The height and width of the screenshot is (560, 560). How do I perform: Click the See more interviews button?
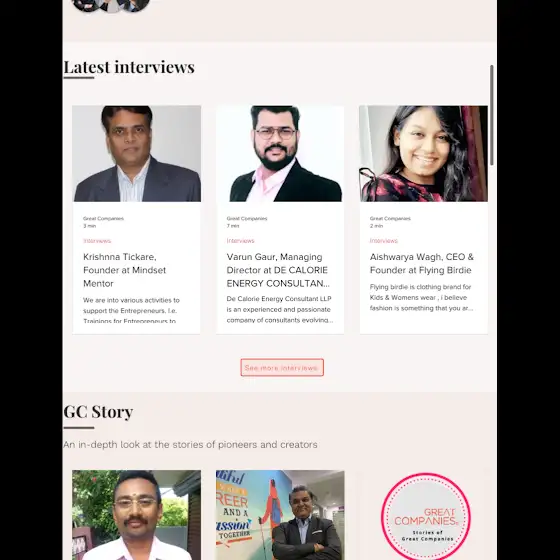point(282,368)
